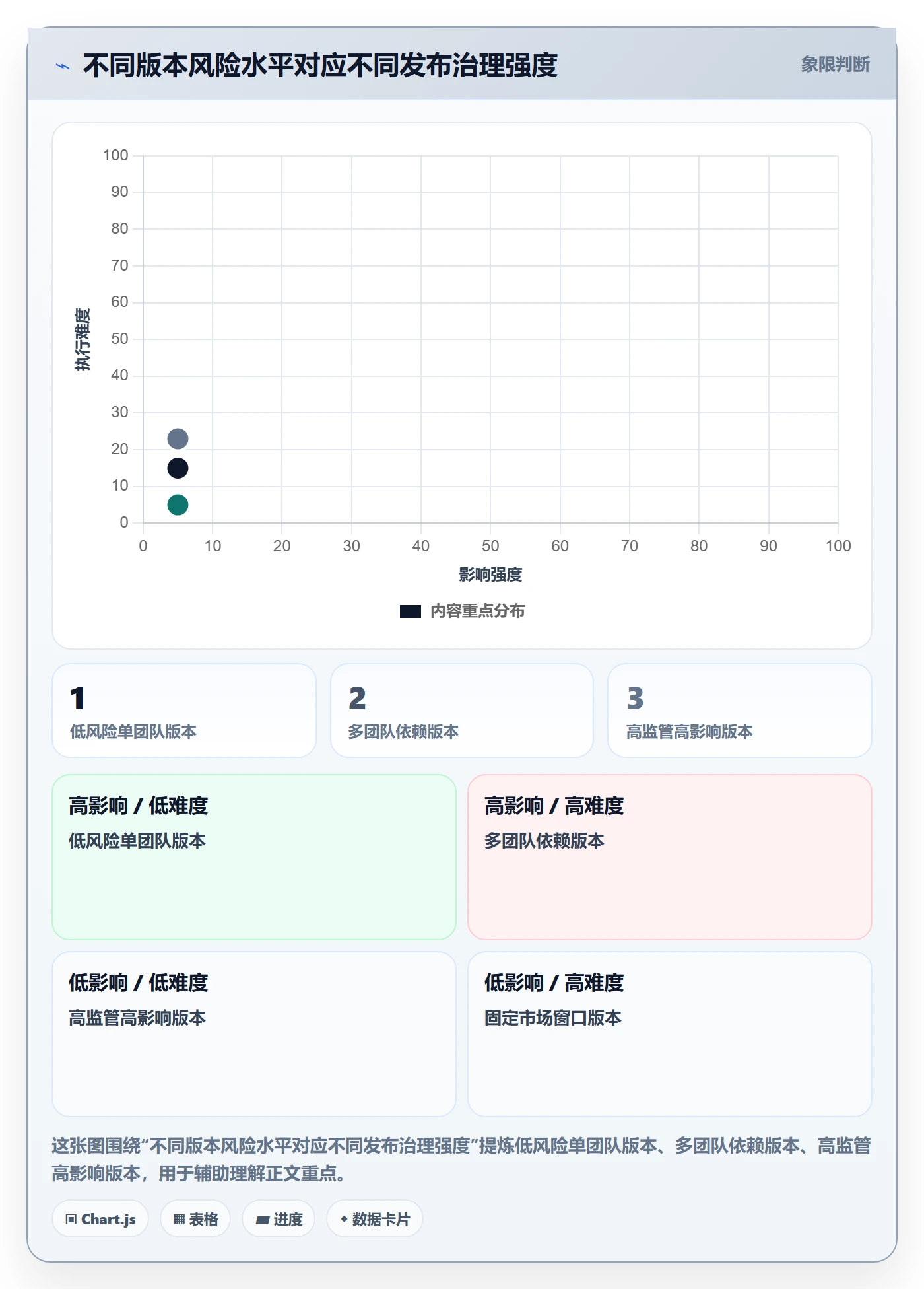Click the dark navy scatter data point
The height and width of the screenshot is (1289, 924).
(x=178, y=468)
